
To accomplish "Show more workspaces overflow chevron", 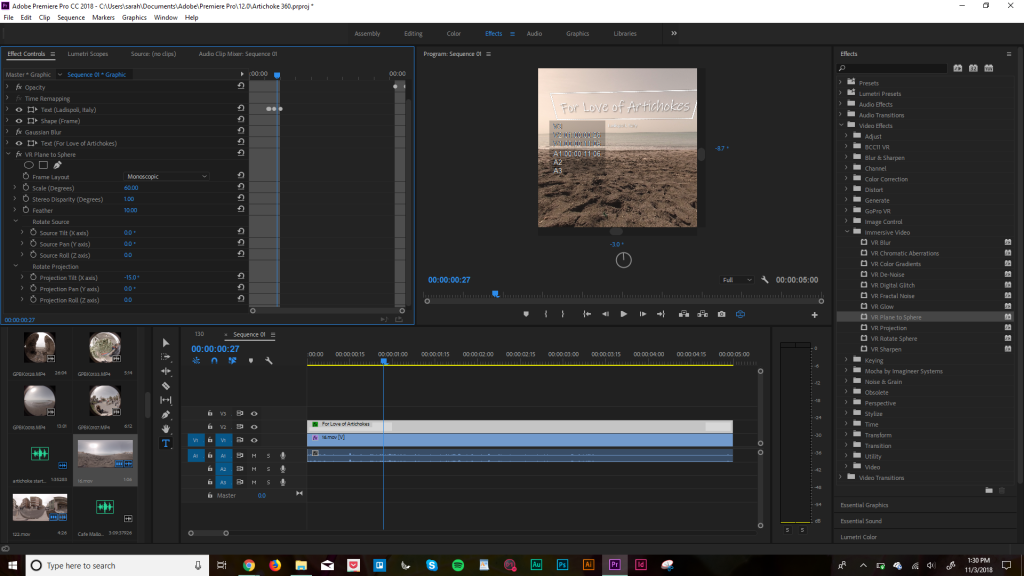I will 674,33.
